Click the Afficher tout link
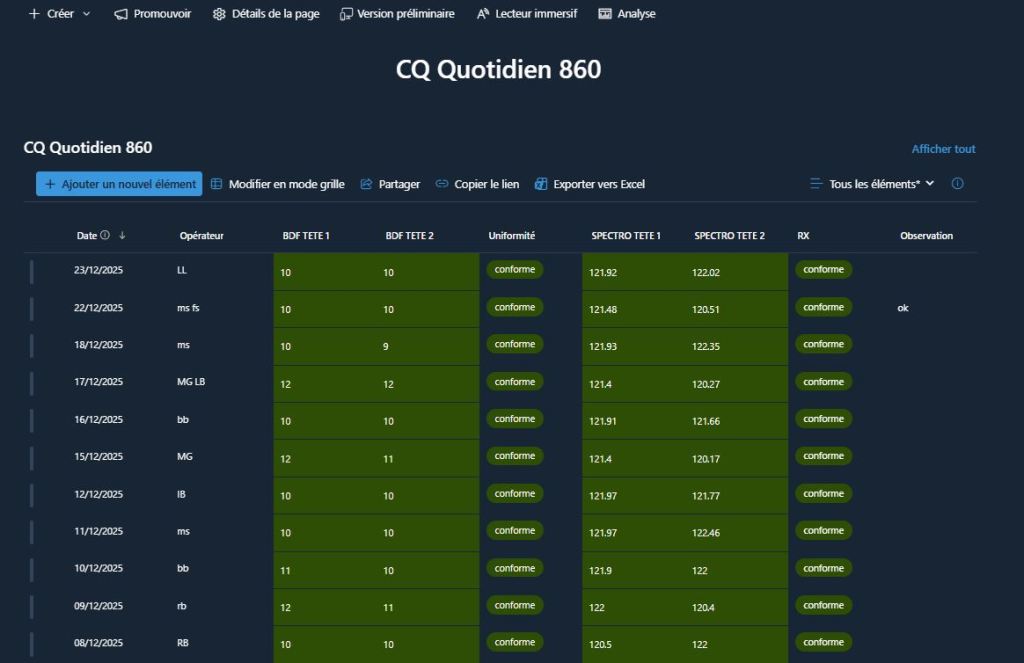The width and height of the screenshot is (1024, 663). tap(943, 149)
